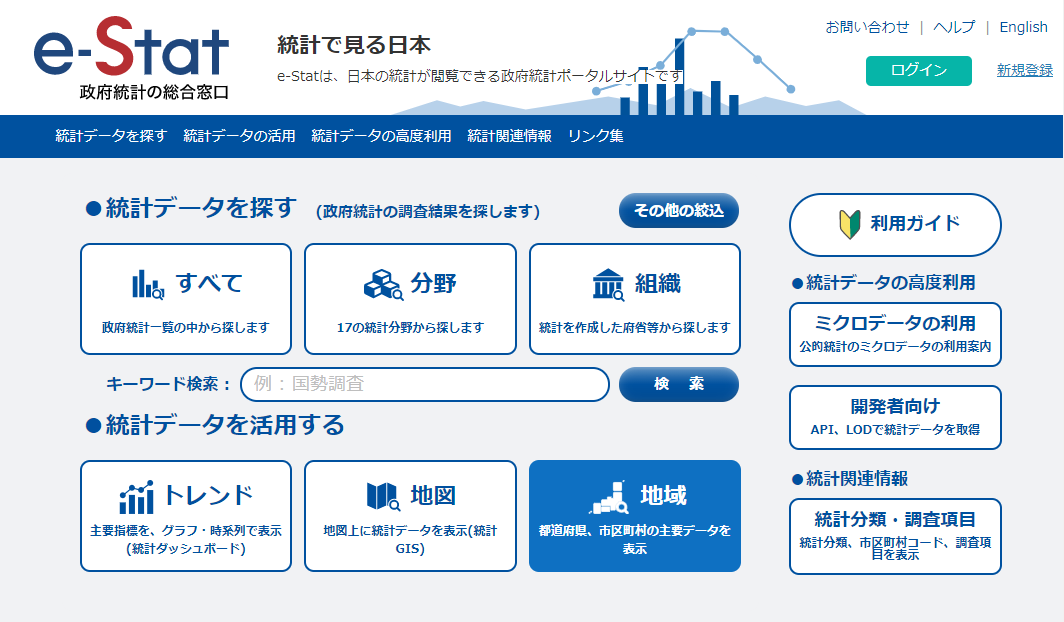The image size is (1064, 622).
Task: Follow the 新規登録 link
Action: [1024, 70]
